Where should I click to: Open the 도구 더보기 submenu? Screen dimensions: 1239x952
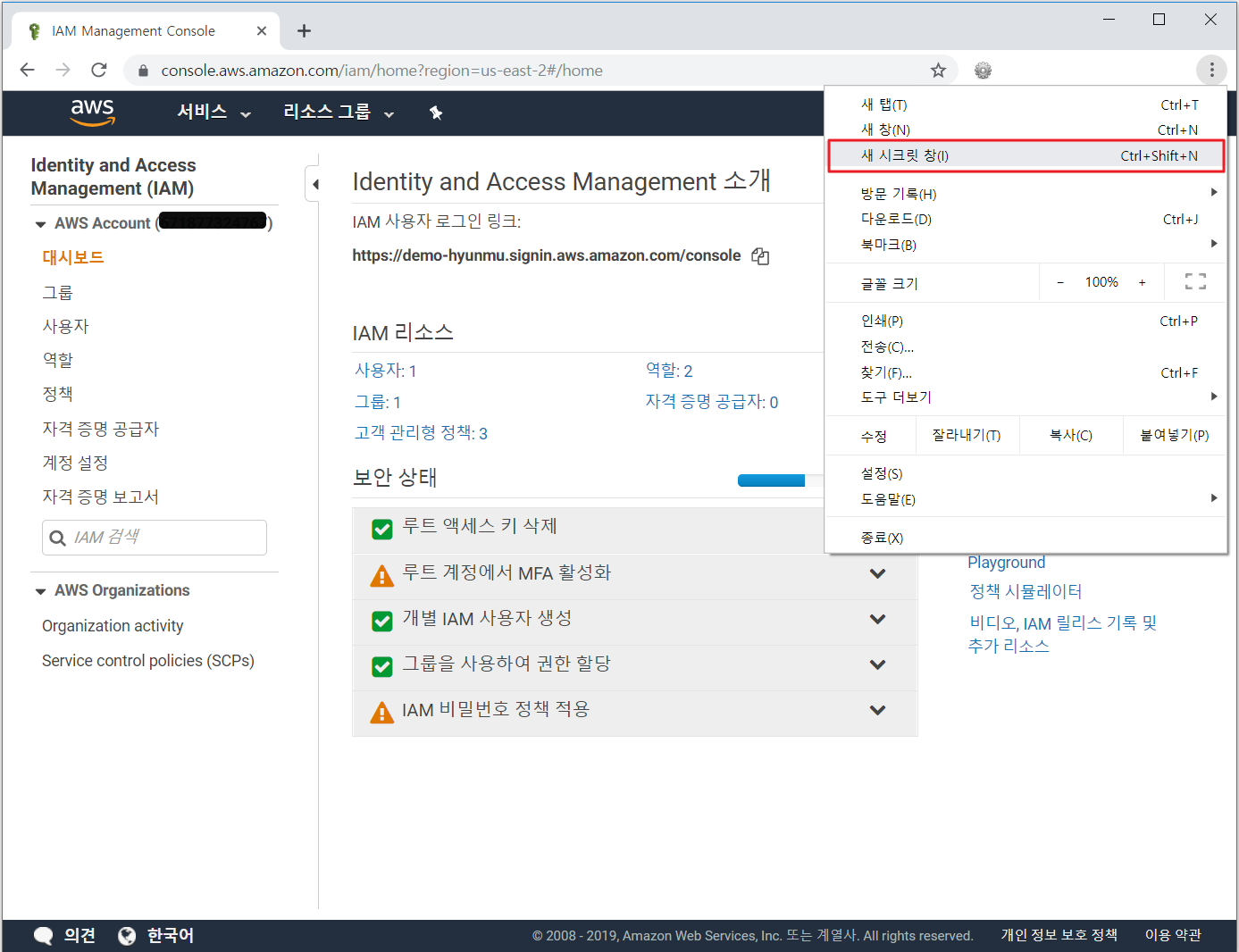click(1026, 397)
